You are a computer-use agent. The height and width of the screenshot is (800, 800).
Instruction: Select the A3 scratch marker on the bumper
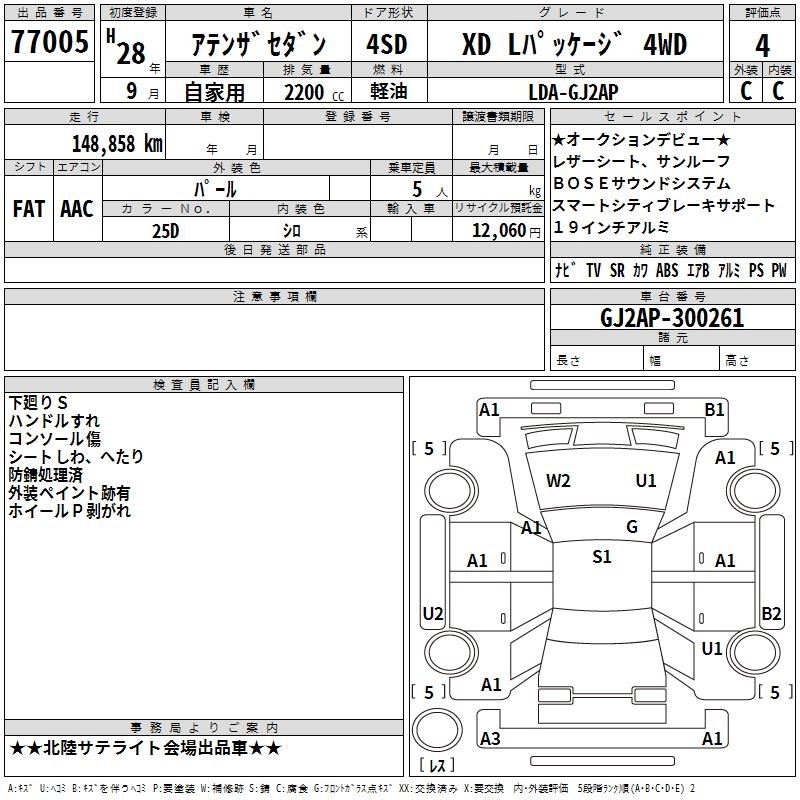tap(490, 738)
